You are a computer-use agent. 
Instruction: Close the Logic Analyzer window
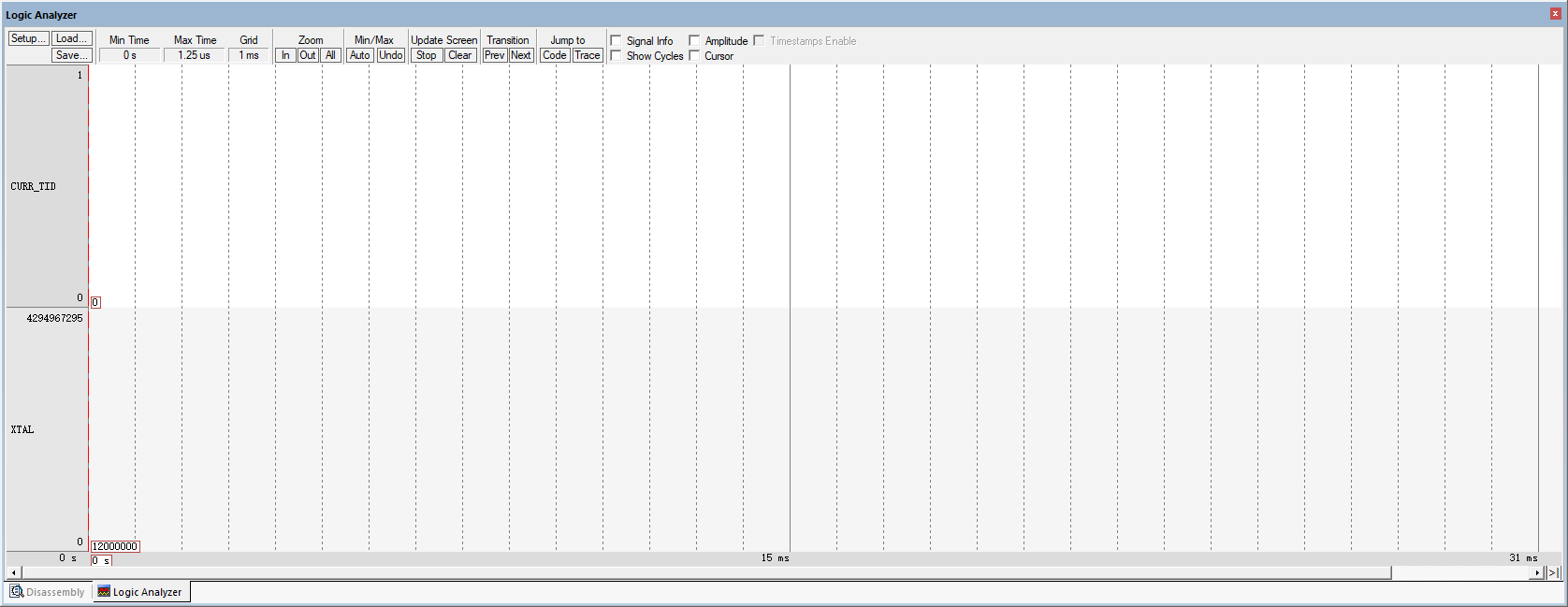pyautogui.click(x=1557, y=14)
